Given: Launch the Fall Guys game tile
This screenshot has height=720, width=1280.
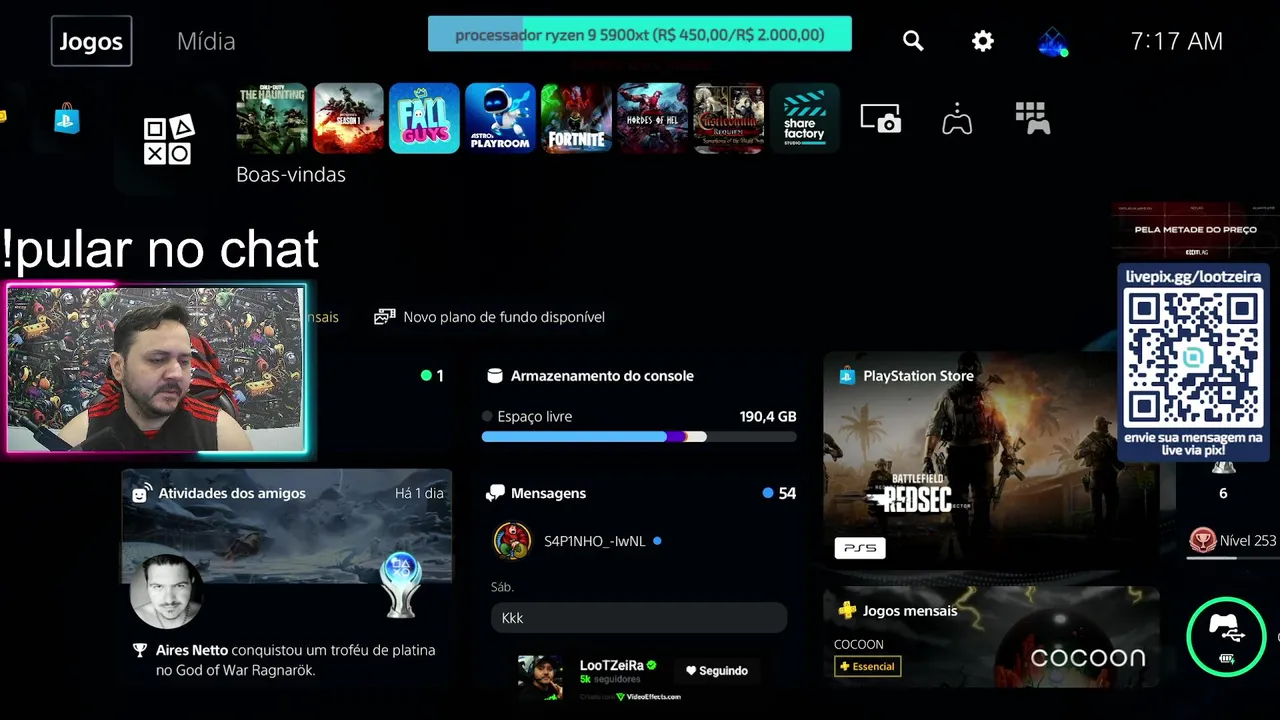Looking at the screenshot, I should (424, 118).
